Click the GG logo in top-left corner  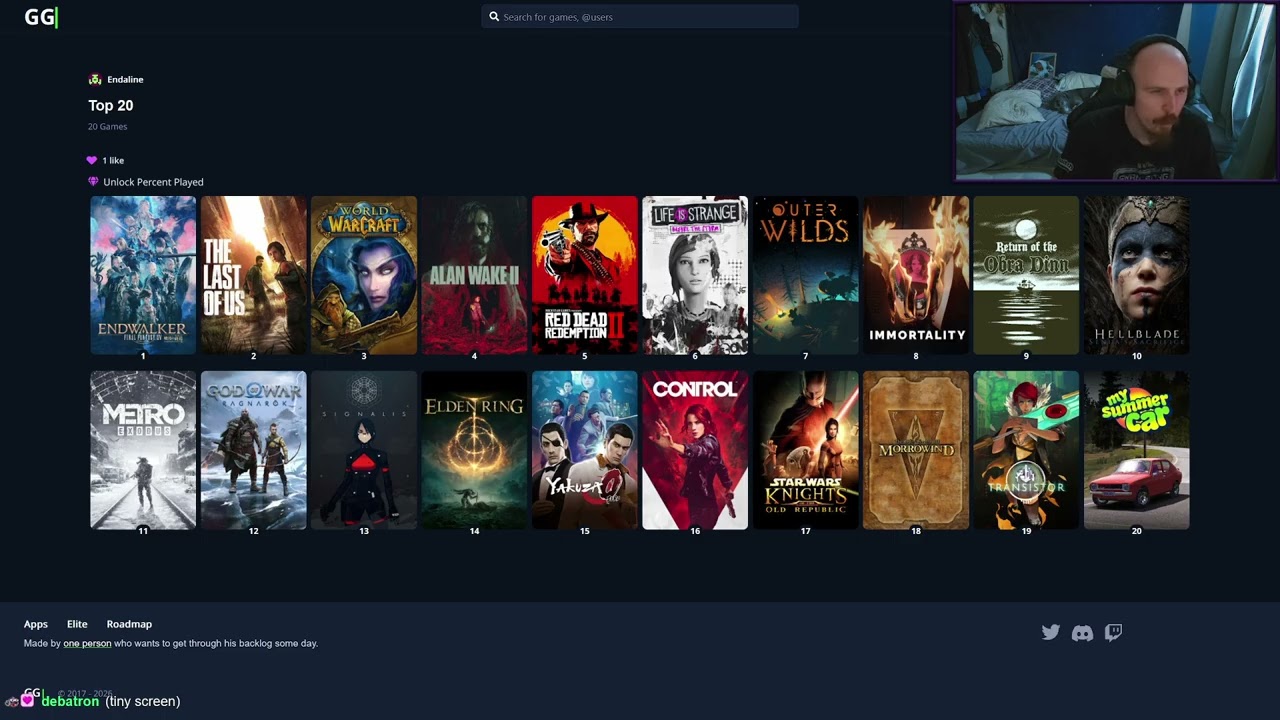[x=40, y=17]
